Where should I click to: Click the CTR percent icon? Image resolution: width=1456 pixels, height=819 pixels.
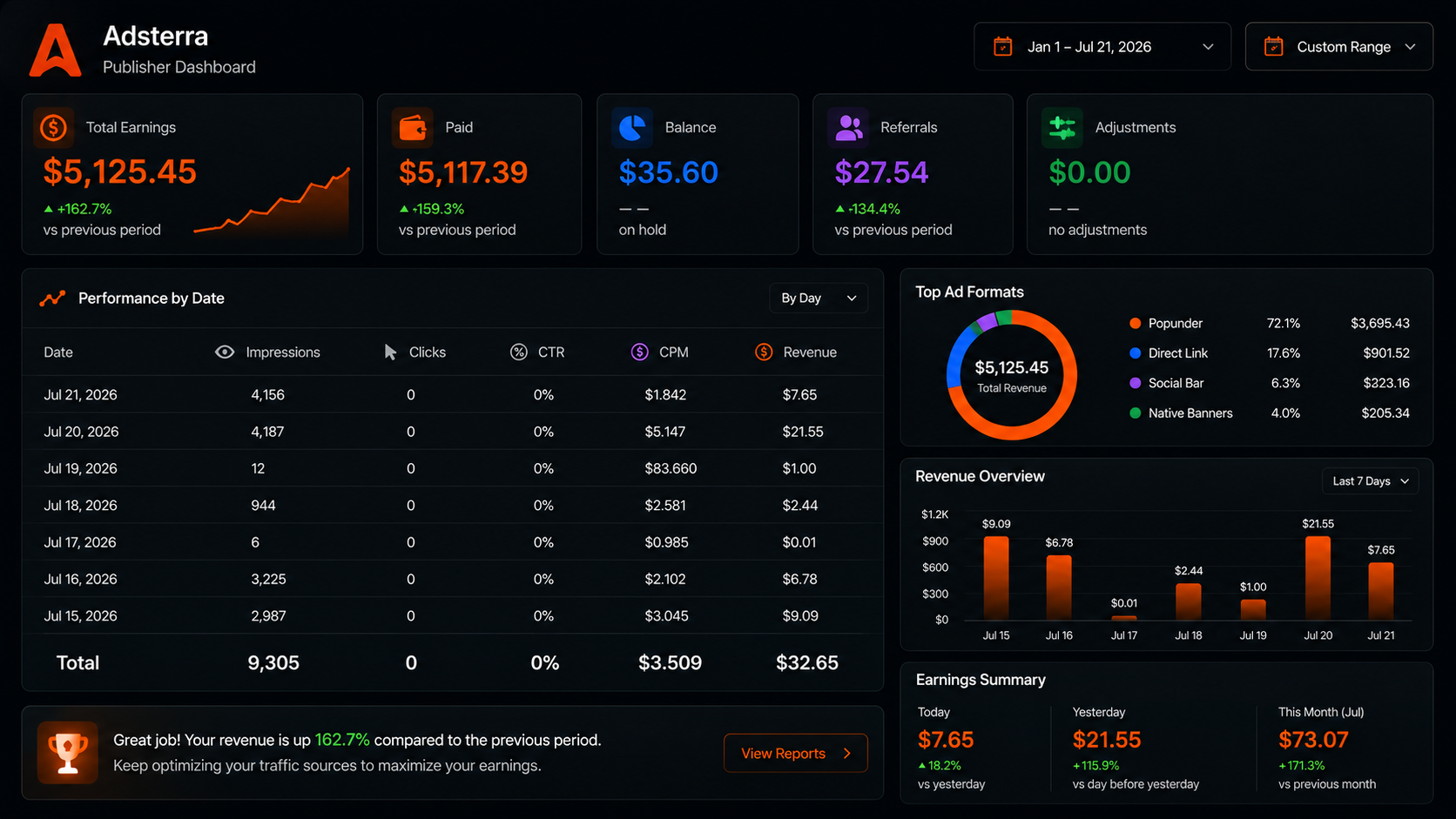coord(519,352)
